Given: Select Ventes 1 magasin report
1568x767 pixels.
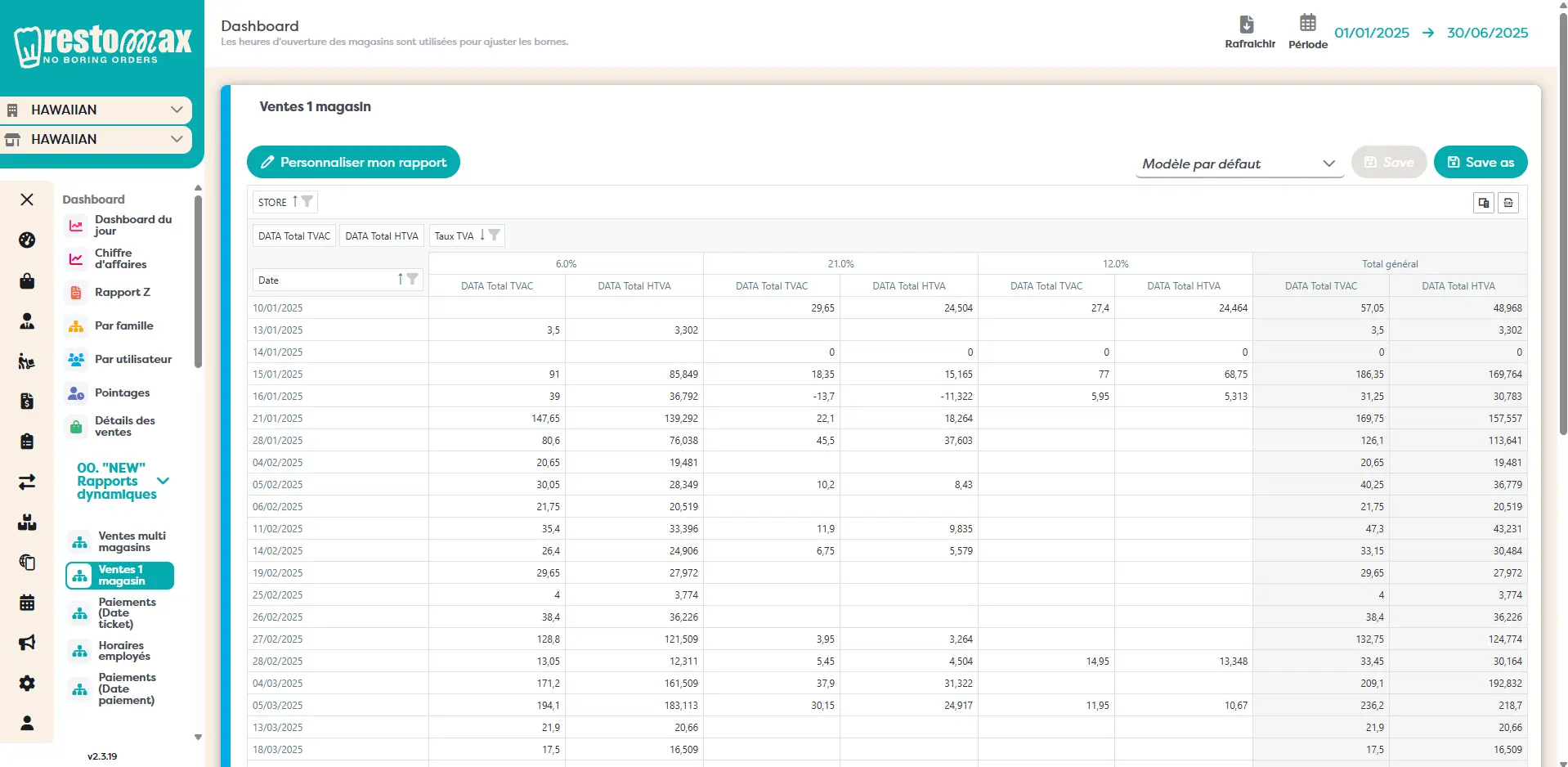Looking at the screenshot, I should coord(119,576).
